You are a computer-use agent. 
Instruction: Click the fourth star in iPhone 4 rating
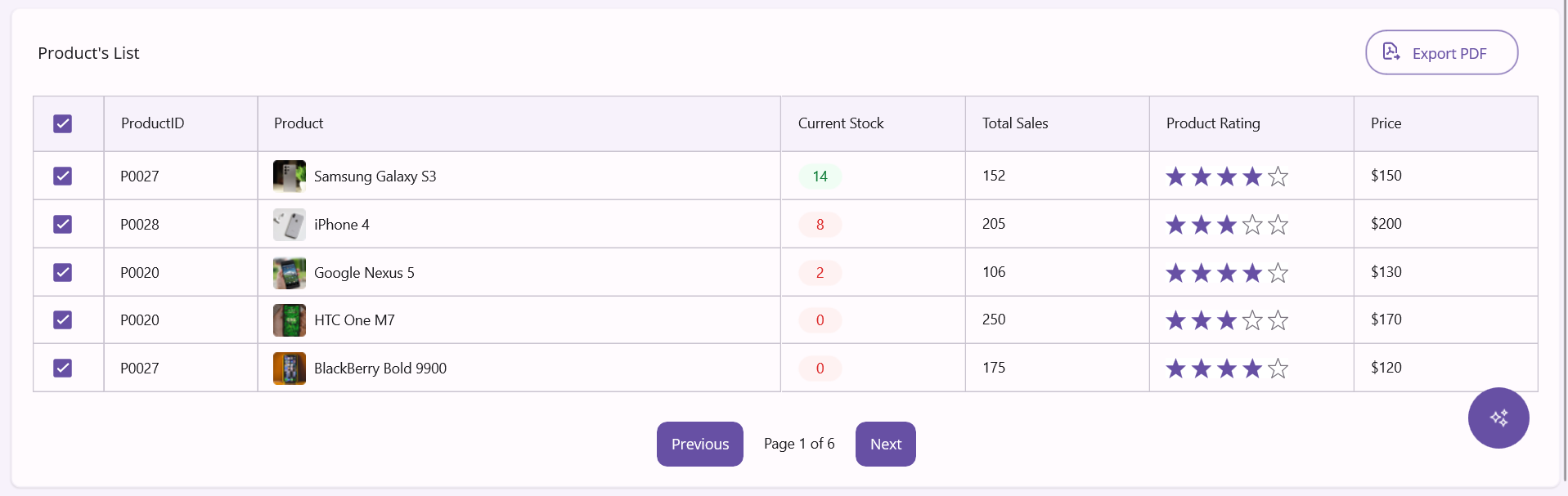click(1252, 225)
